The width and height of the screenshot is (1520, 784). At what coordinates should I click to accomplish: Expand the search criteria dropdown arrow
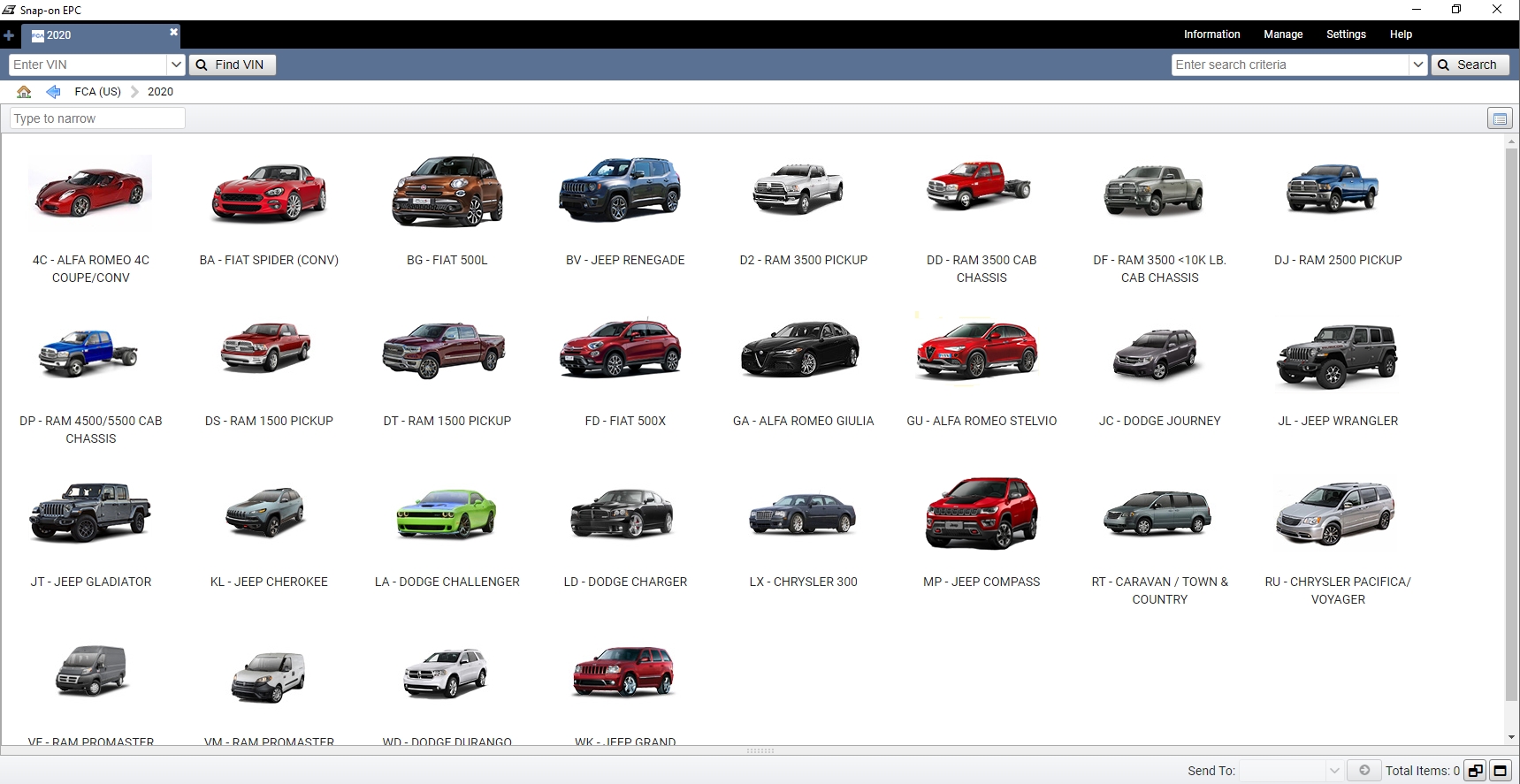coord(1418,65)
